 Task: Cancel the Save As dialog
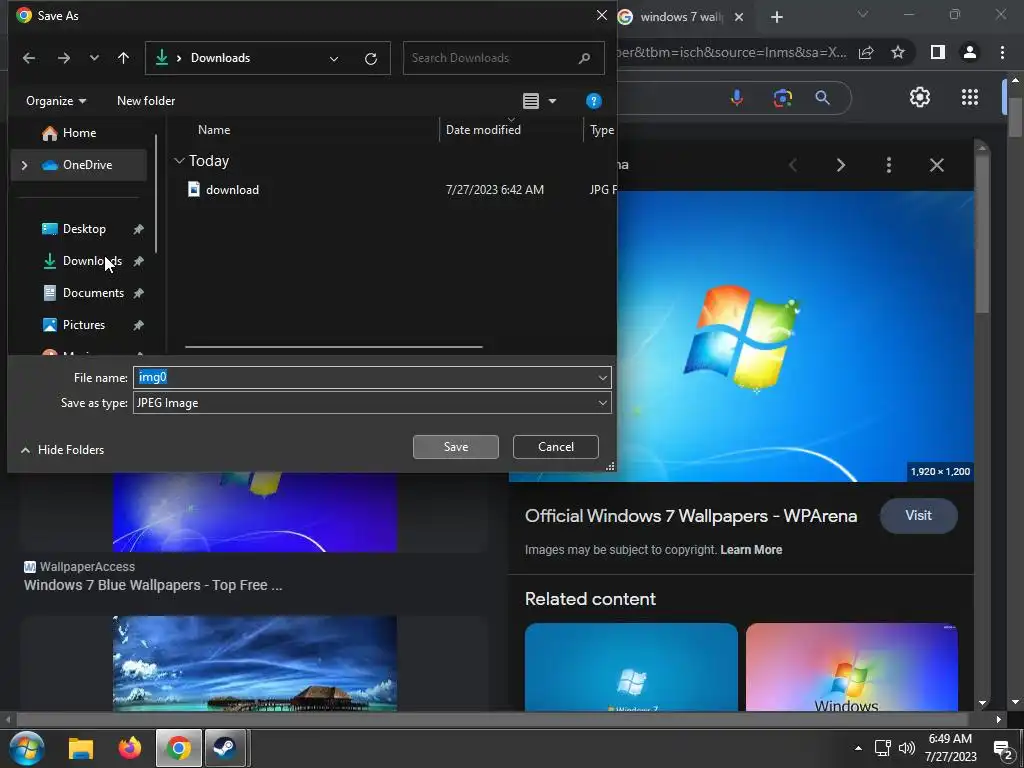click(x=556, y=447)
